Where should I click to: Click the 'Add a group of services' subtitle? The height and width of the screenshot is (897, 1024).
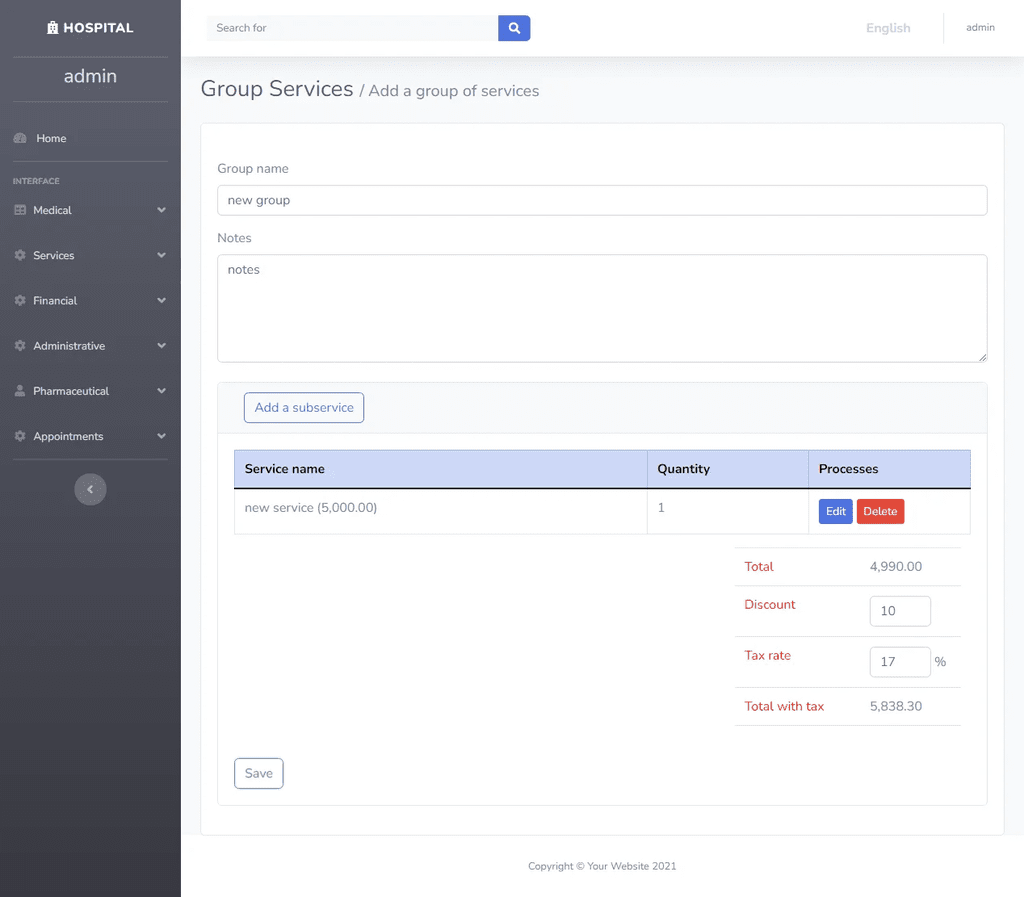[x=454, y=91]
